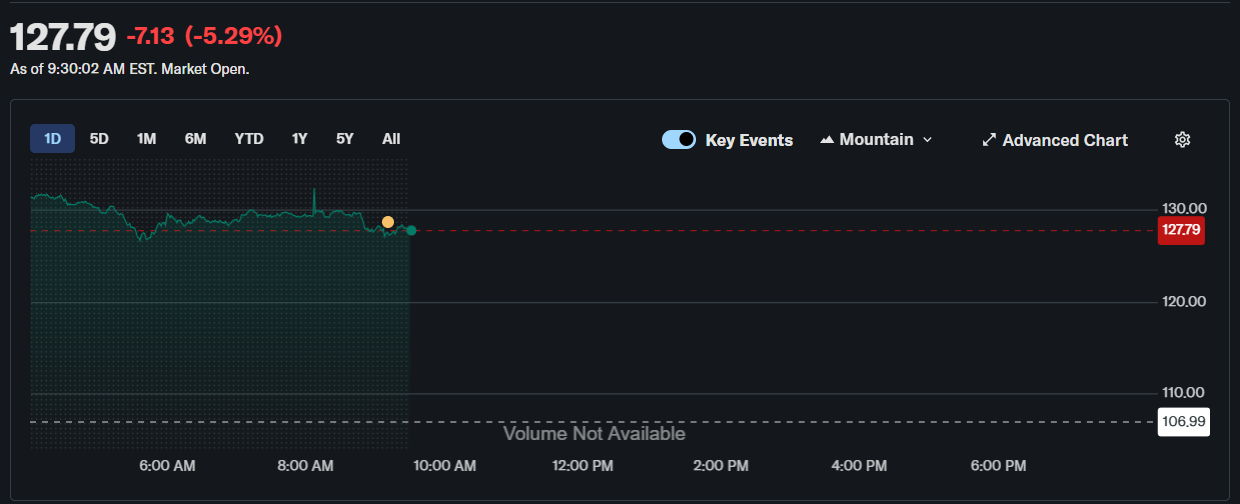Click the 110.00 axis label
Screen dimensions: 1240x504
coord(1185,392)
